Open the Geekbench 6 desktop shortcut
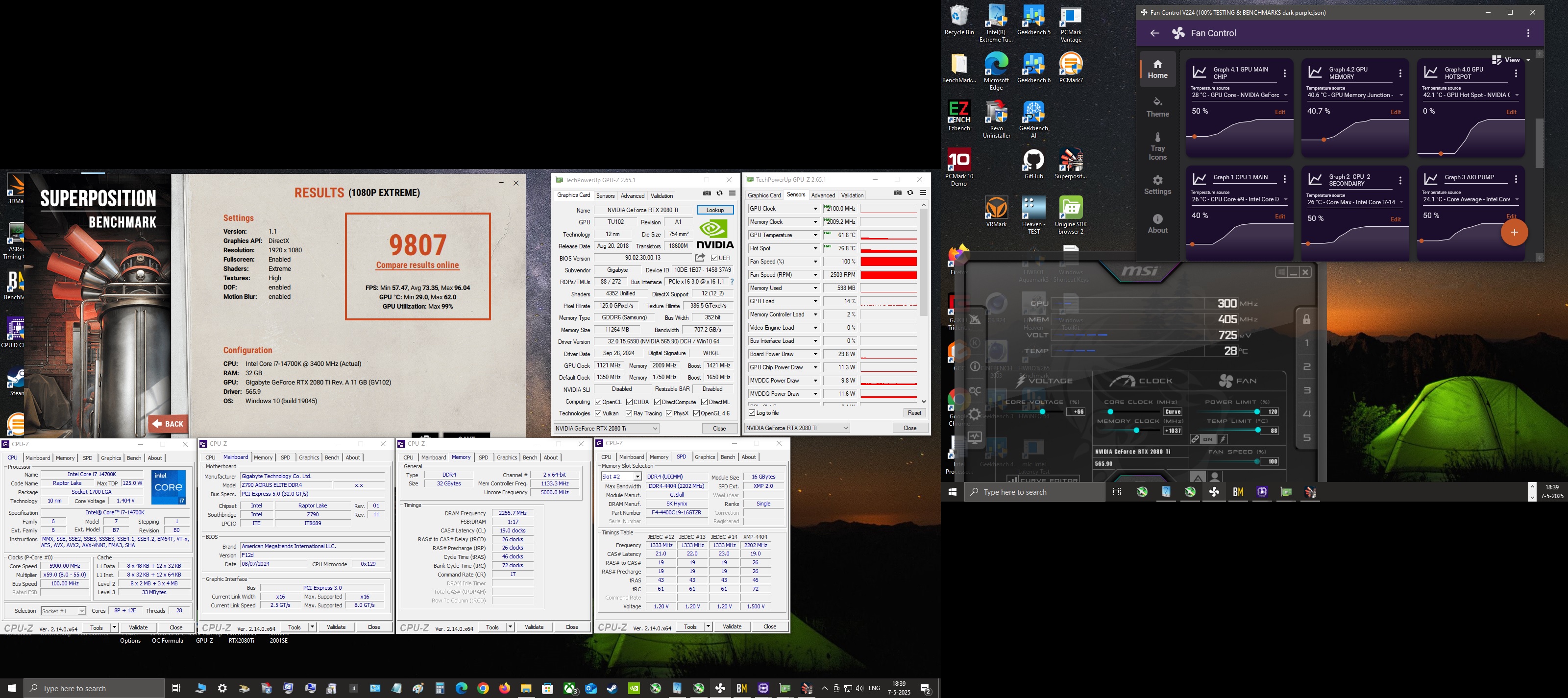The height and width of the screenshot is (698, 1568). tap(1033, 68)
